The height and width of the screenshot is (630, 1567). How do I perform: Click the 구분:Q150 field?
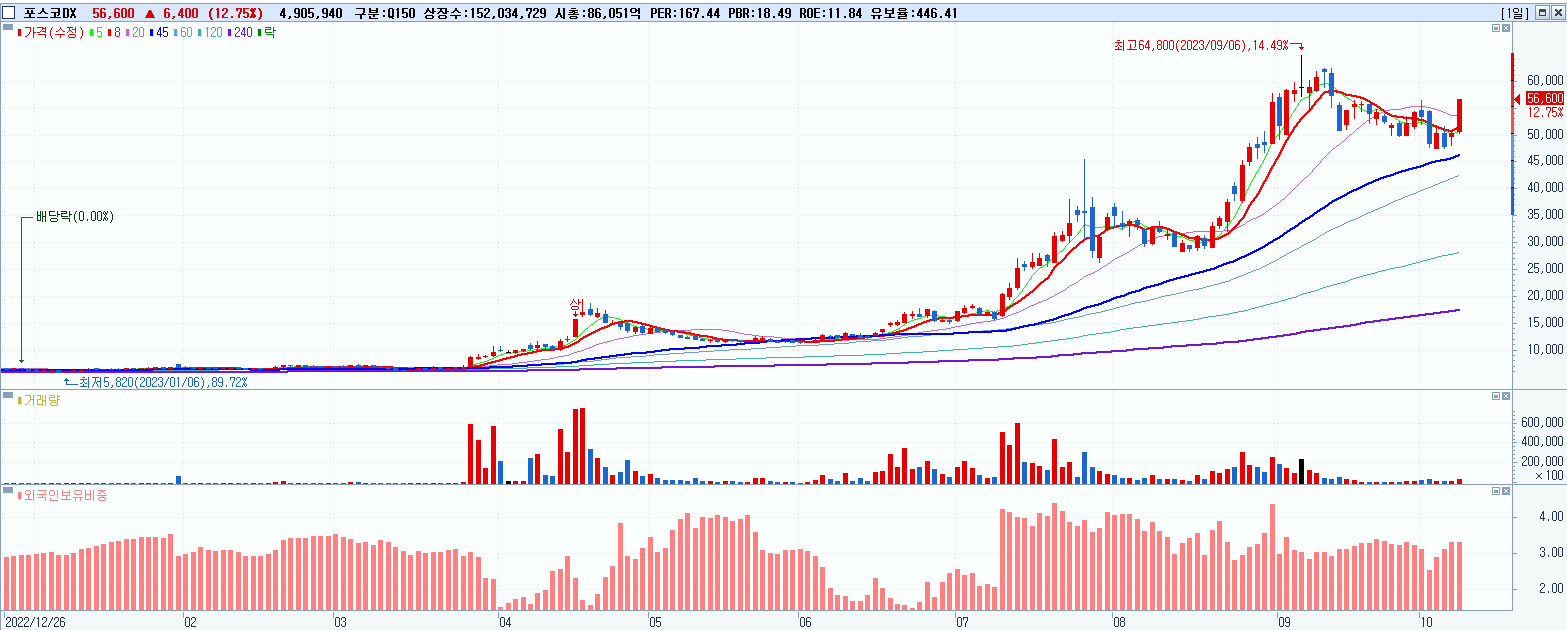384,13
